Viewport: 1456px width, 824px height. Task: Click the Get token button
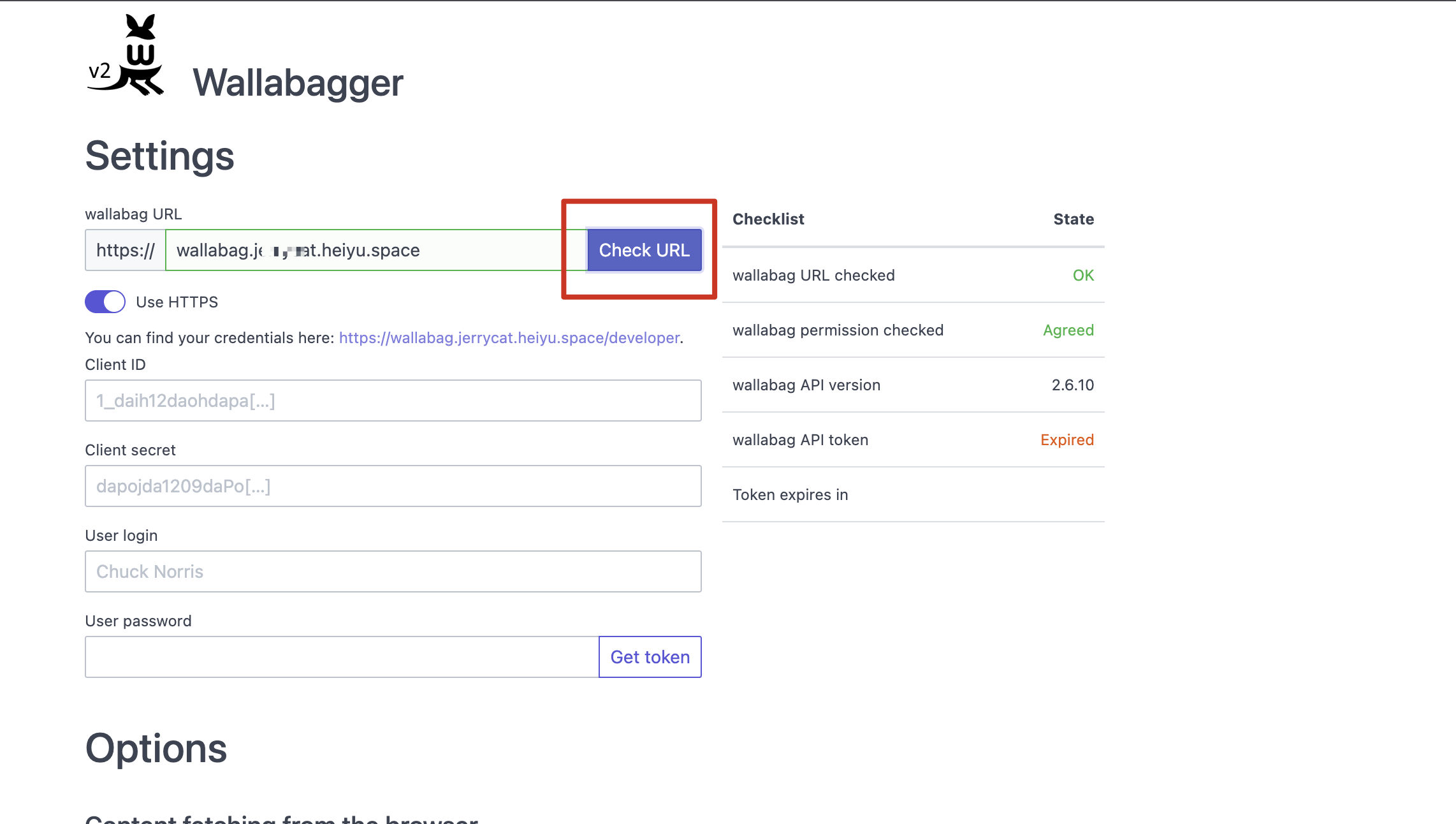coord(650,657)
